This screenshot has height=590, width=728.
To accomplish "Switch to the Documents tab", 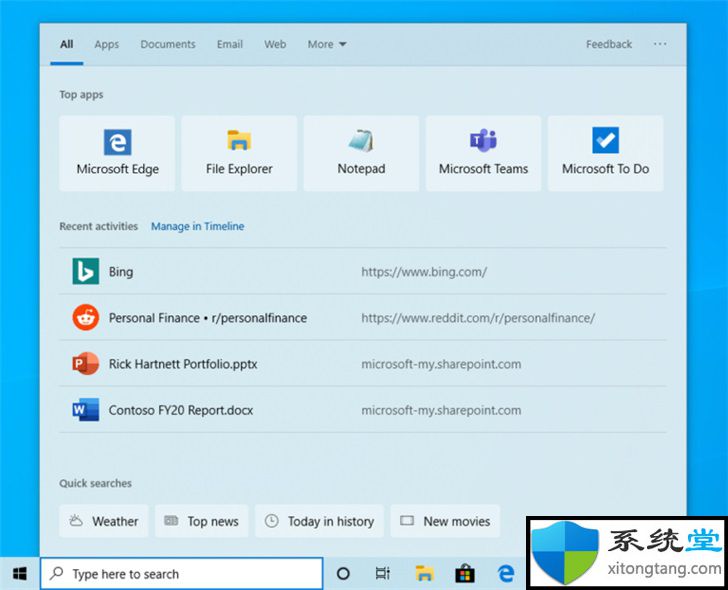I will (168, 44).
